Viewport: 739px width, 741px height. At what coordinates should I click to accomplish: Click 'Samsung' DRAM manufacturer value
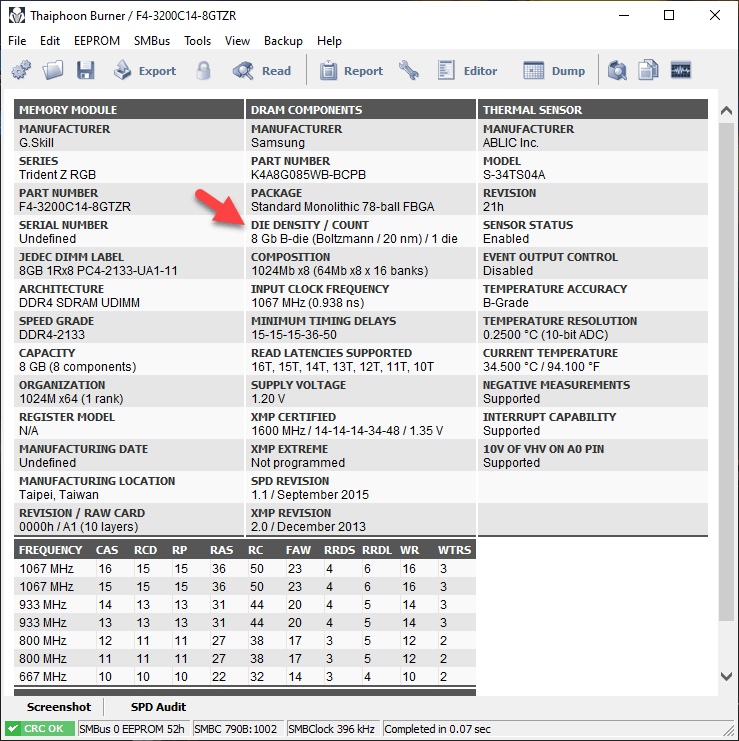pyautogui.click(x=278, y=143)
